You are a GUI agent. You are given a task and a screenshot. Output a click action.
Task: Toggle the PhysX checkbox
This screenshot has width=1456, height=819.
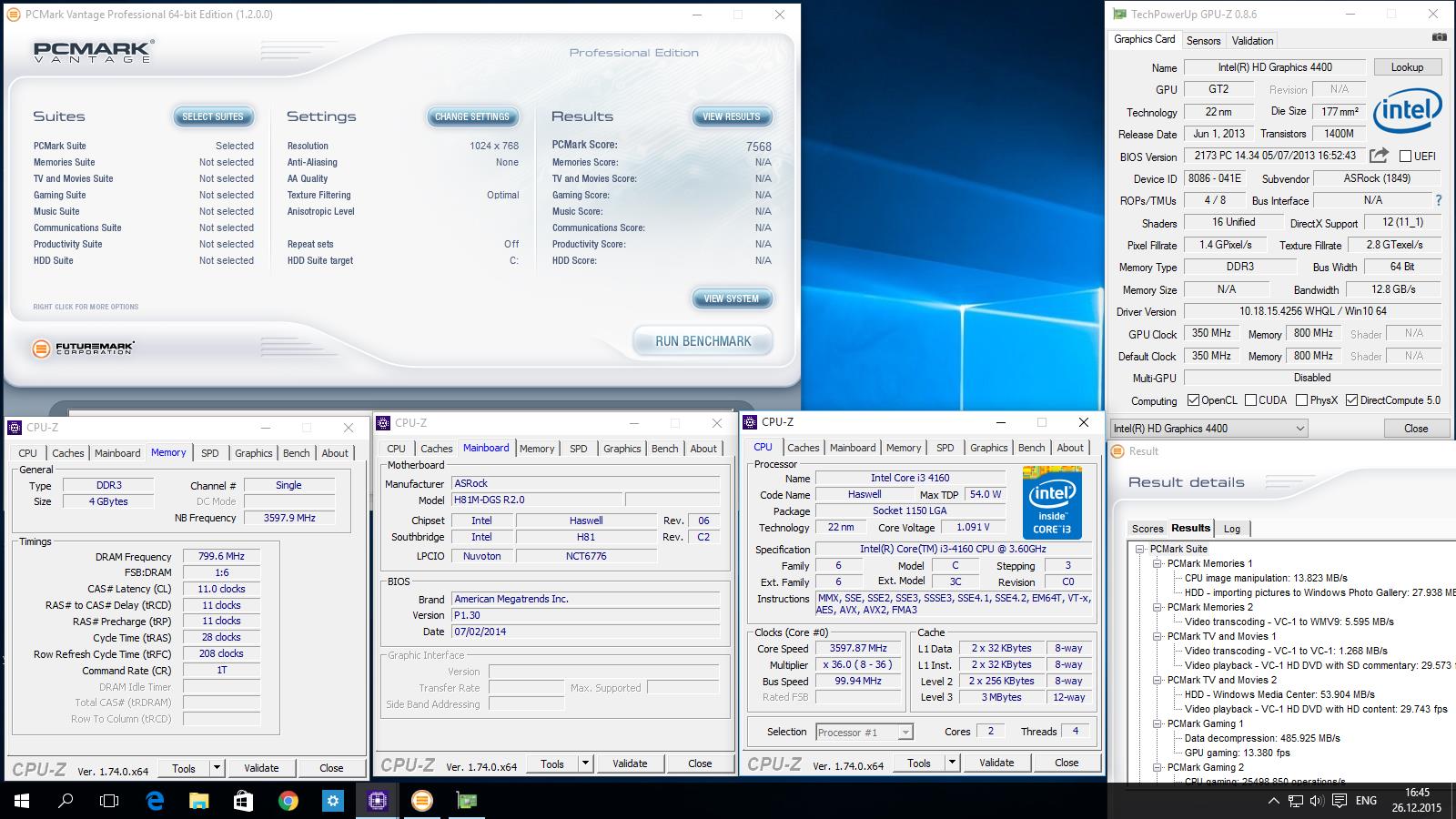[1301, 400]
